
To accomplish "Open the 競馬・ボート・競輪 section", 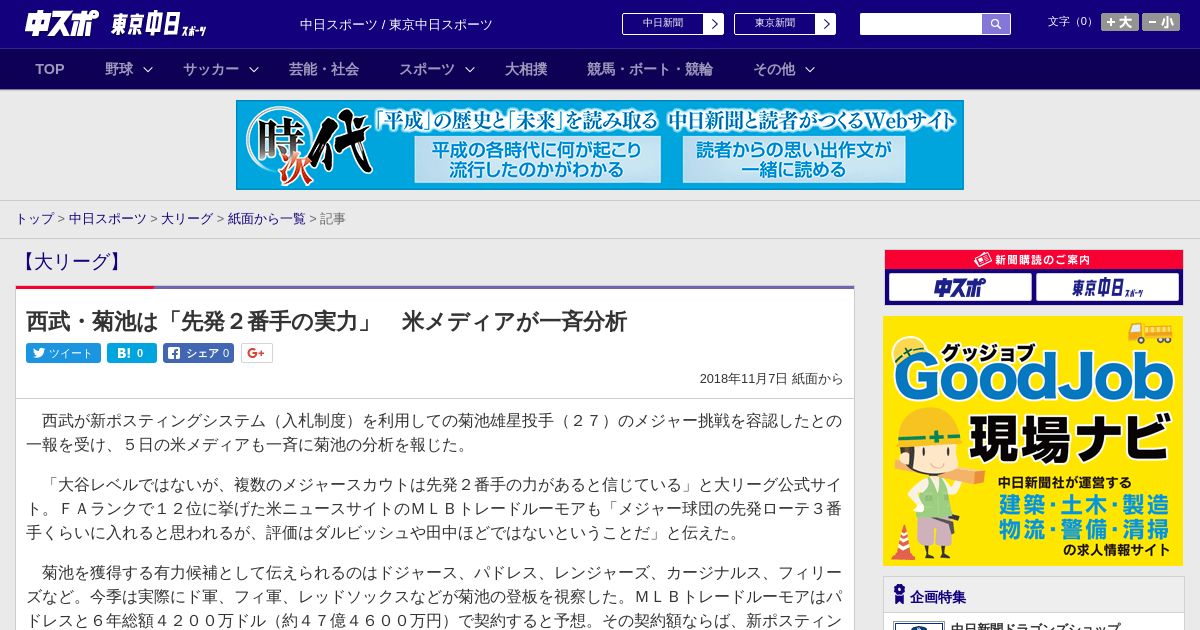I will [650, 69].
